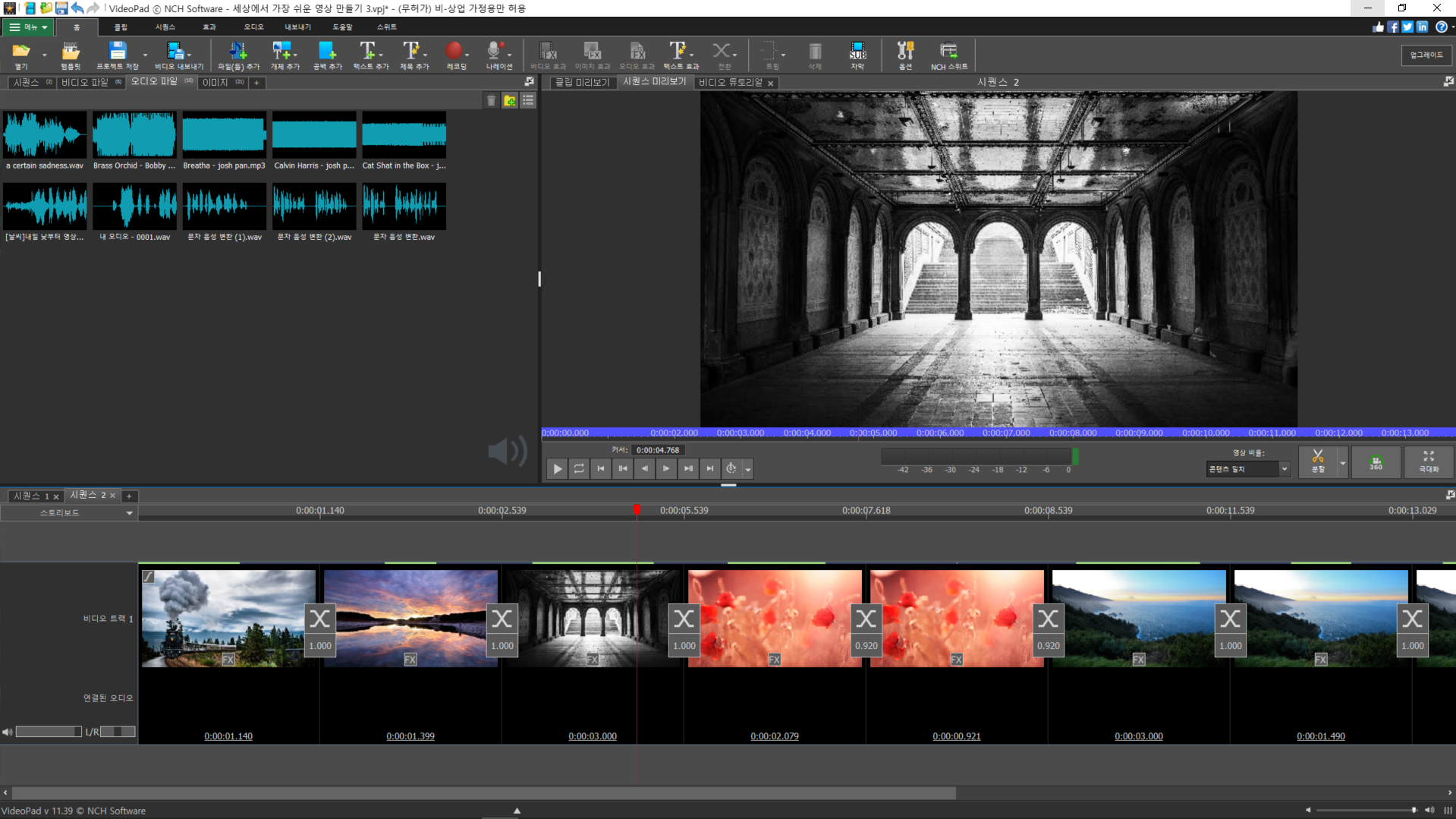Click the Twitter share icon

coord(1407,27)
